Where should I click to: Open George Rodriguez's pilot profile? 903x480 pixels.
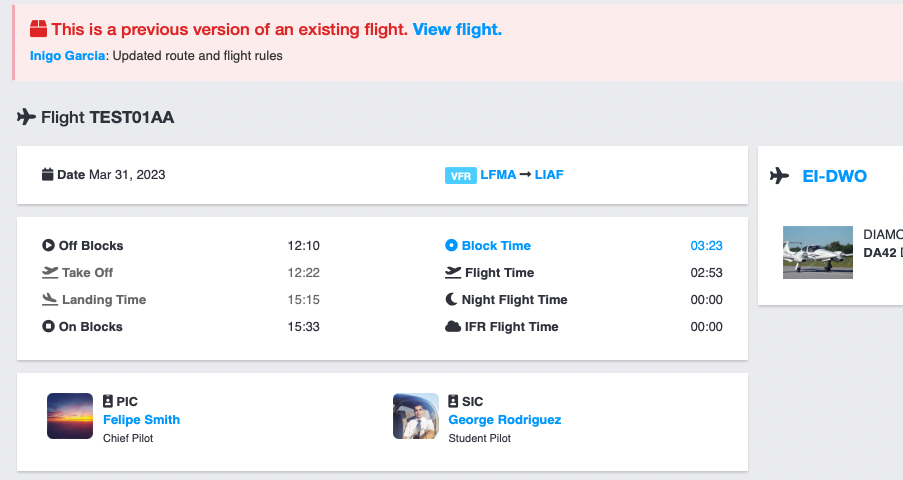[504, 420]
